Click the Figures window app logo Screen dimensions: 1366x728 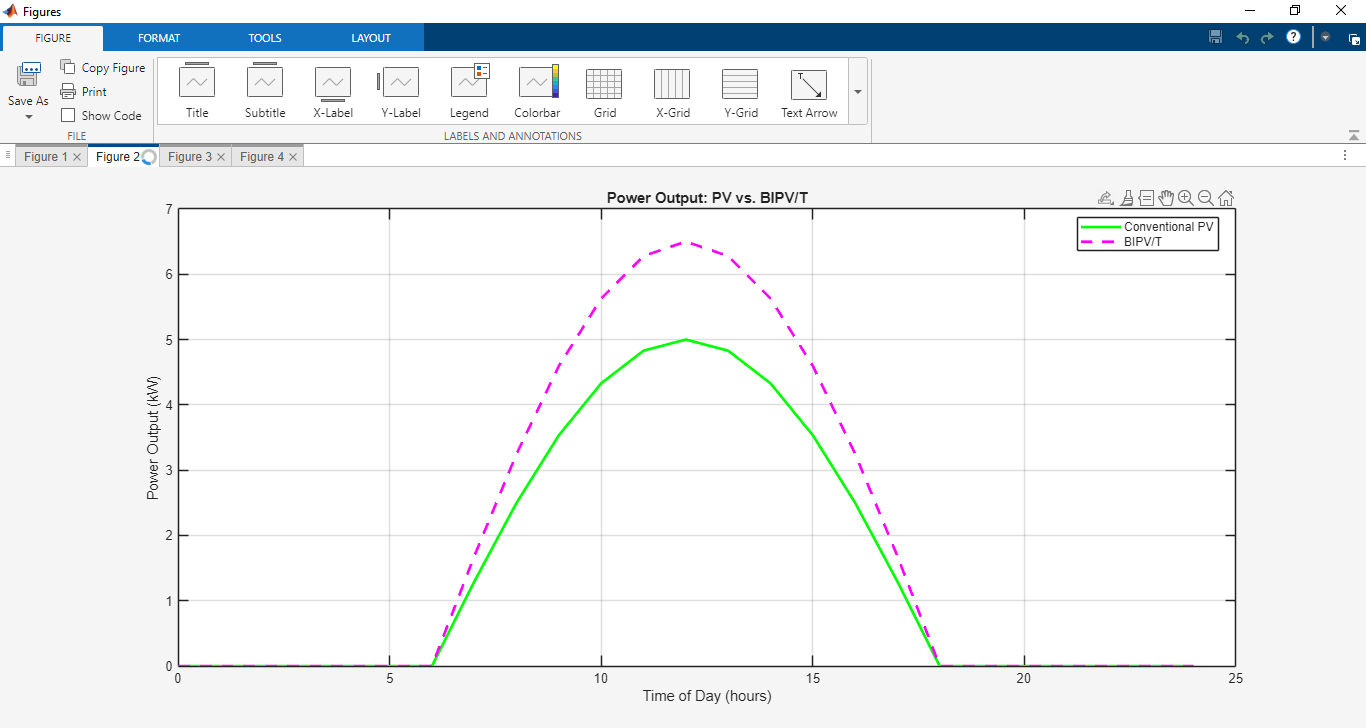click(11, 11)
